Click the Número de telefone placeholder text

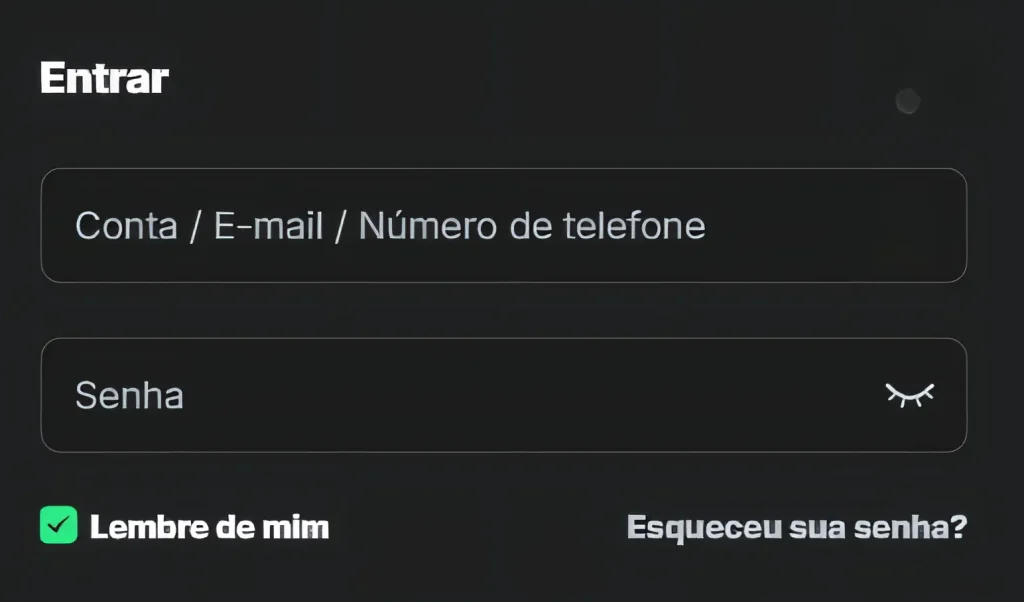(532, 226)
